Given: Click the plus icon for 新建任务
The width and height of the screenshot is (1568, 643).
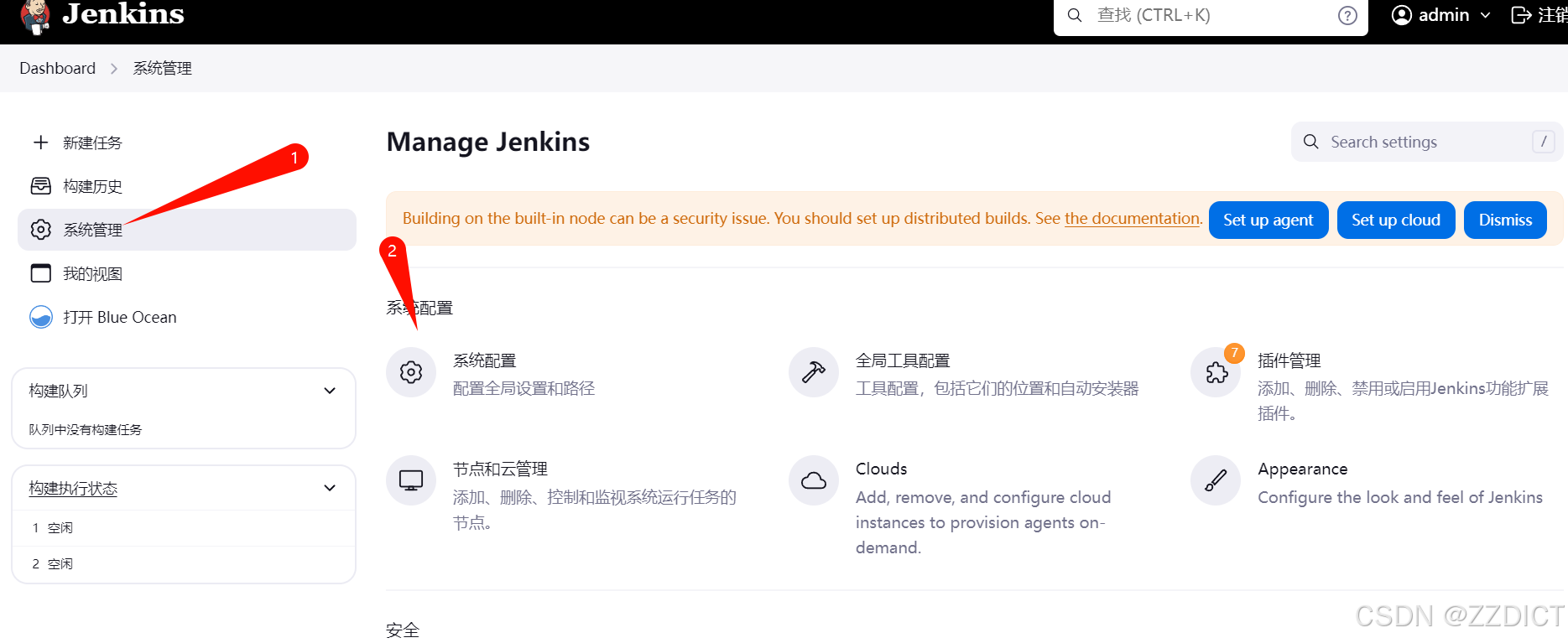Looking at the screenshot, I should pyautogui.click(x=40, y=143).
